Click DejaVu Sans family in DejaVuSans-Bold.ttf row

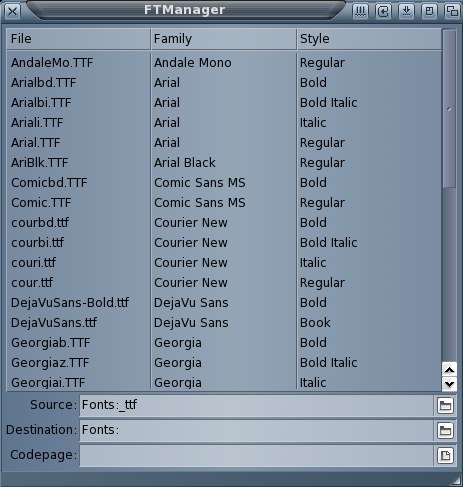click(x=191, y=303)
